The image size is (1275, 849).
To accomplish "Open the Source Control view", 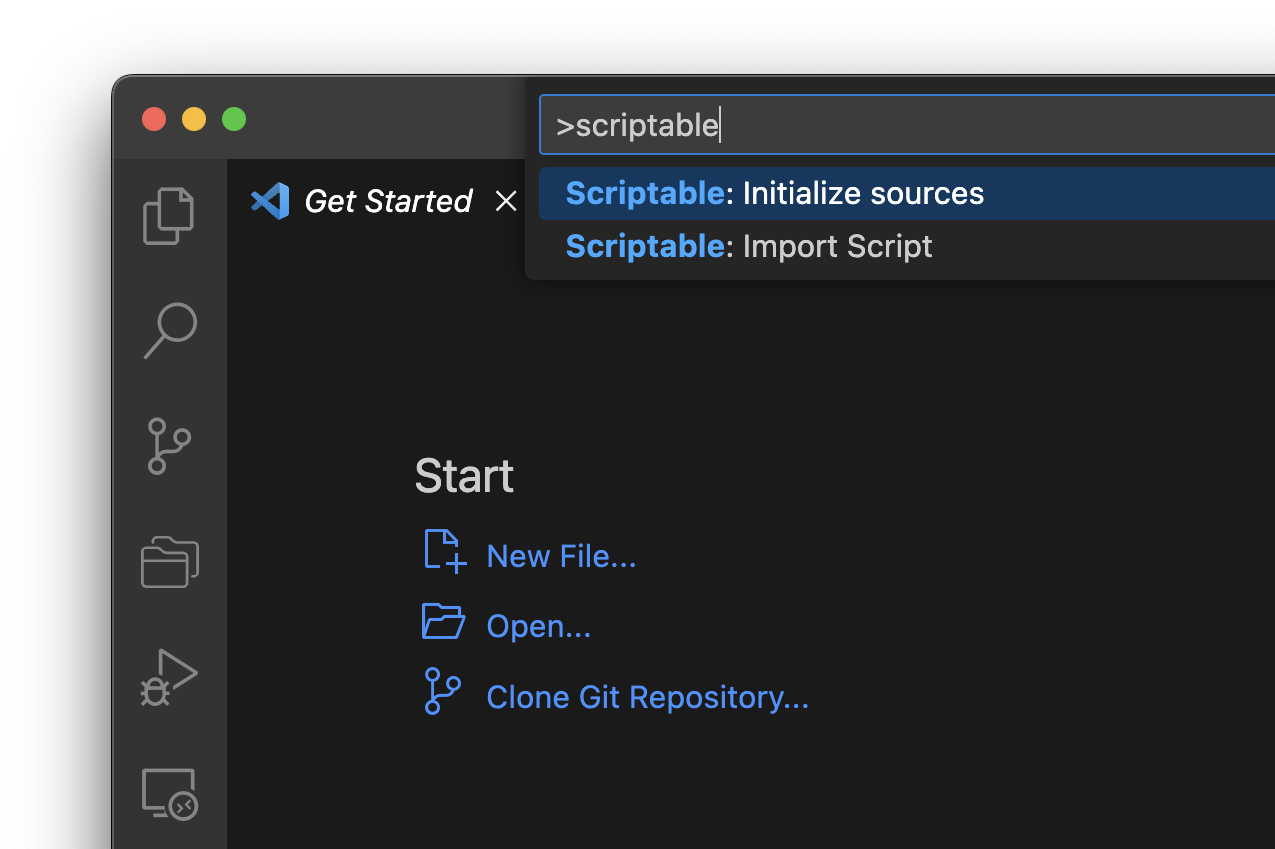I will (169, 446).
